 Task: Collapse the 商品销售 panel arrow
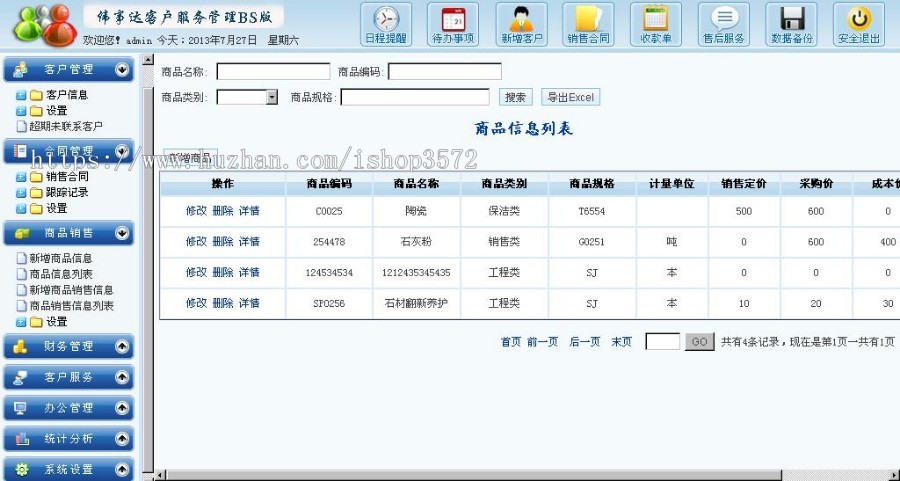click(x=122, y=233)
